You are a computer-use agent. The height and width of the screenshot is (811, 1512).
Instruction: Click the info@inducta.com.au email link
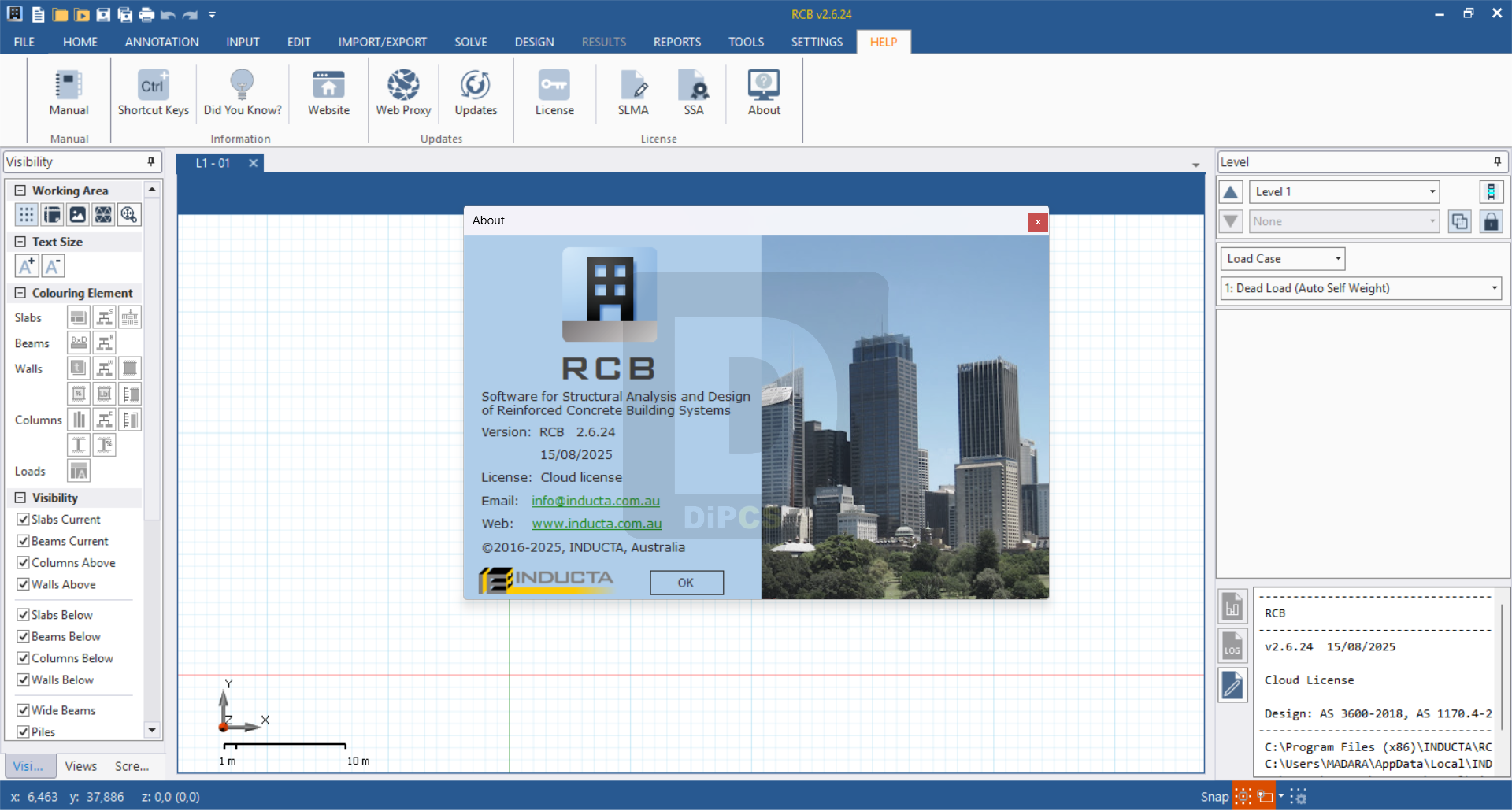pyautogui.click(x=595, y=501)
